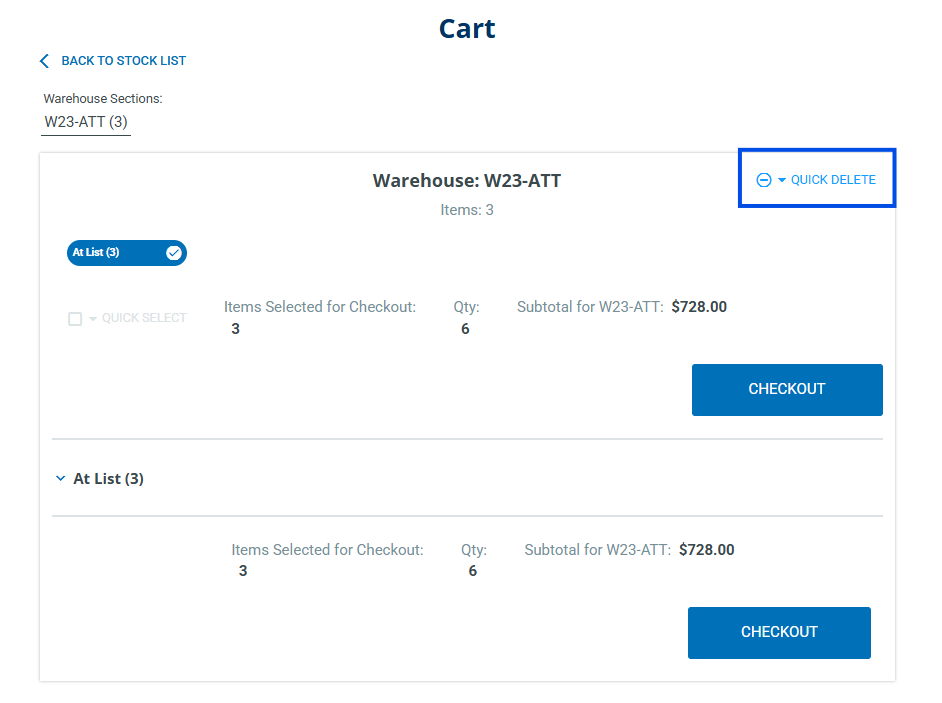
Task: Click the At List (3) section heading
Action: pos(108,479)
